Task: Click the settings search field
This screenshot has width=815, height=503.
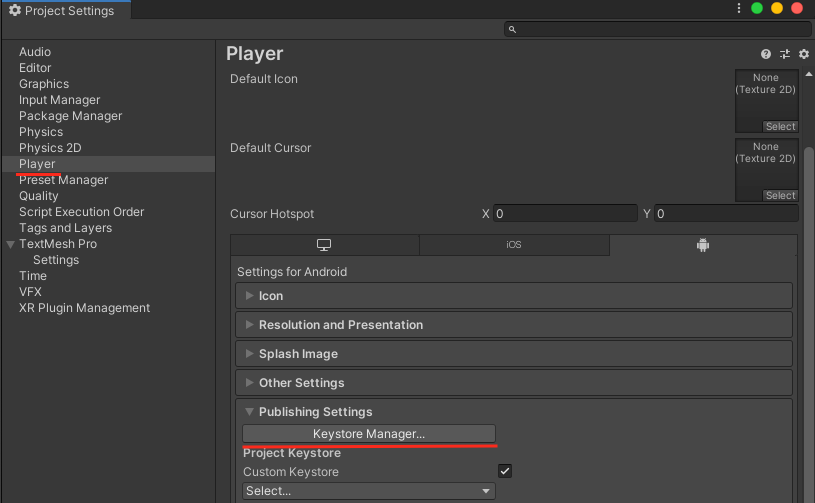Action: coord(658,30)
